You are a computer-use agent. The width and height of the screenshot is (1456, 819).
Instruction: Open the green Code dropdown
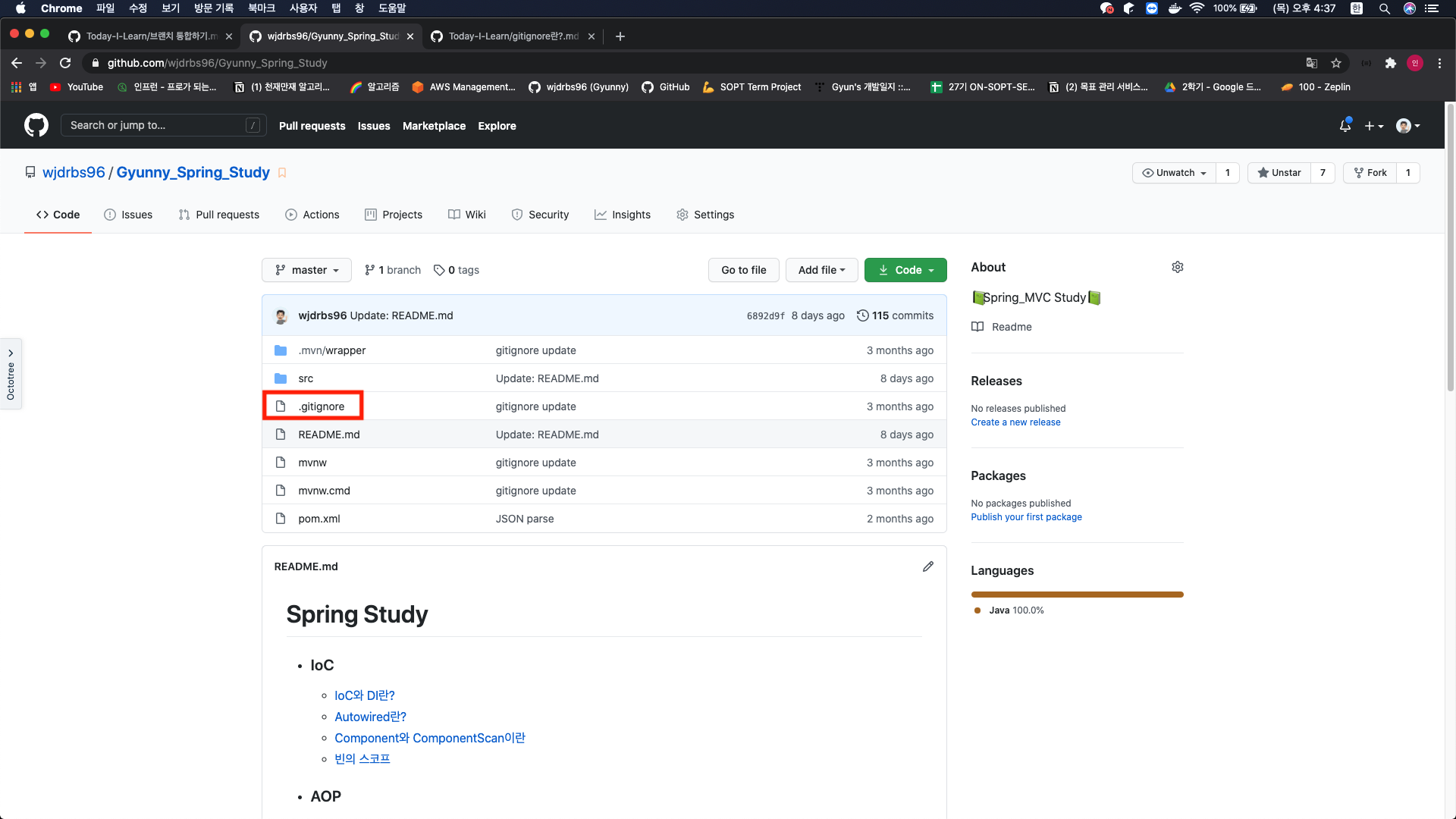[905, 270]
